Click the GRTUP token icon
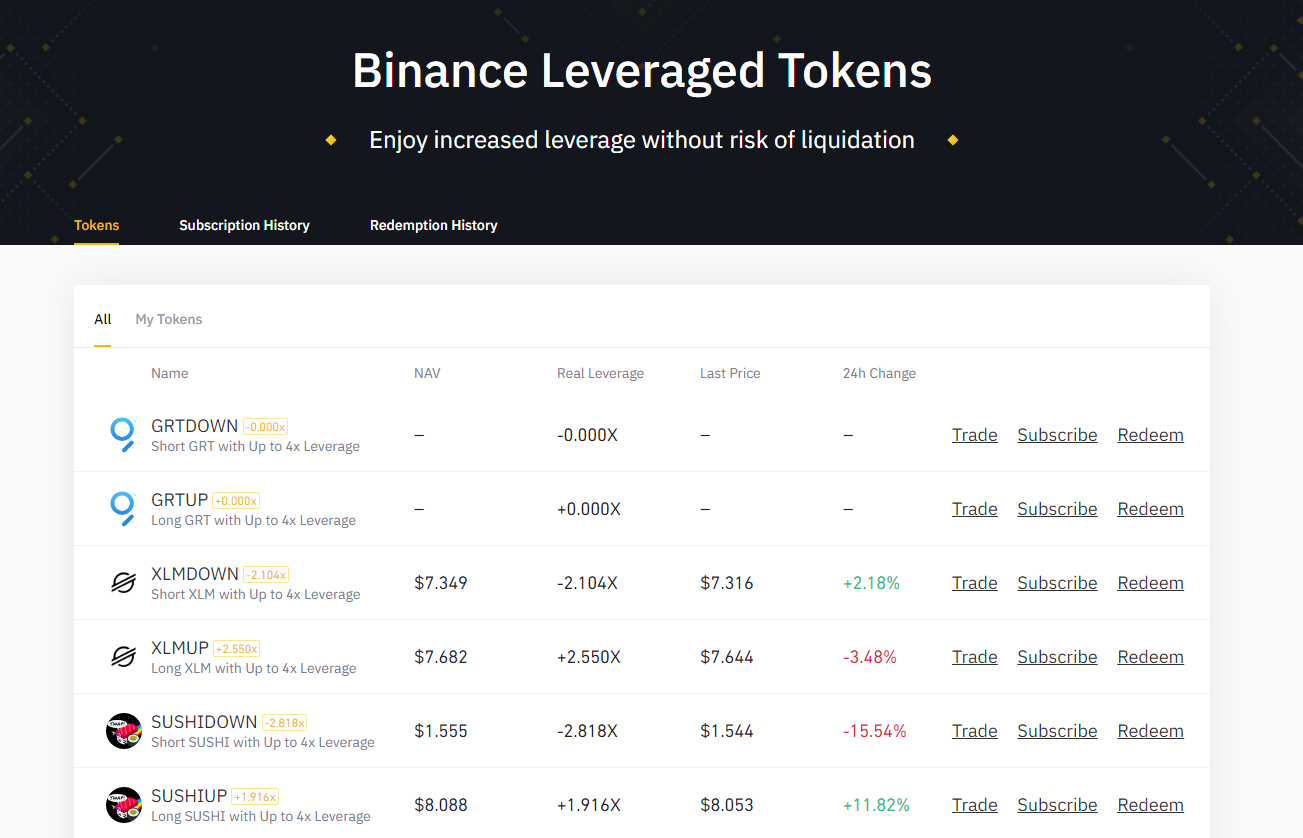 pos(122,509)
